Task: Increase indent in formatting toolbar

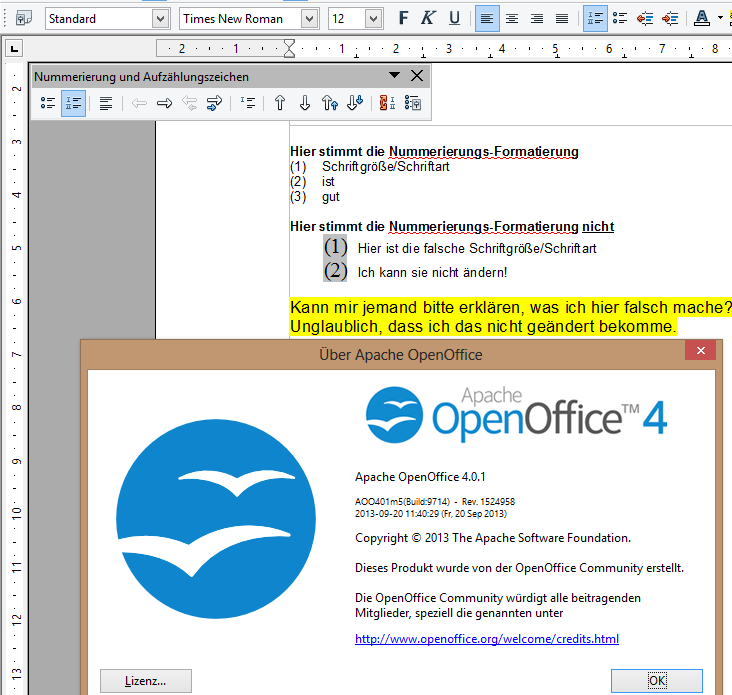Action: (670, 19)
